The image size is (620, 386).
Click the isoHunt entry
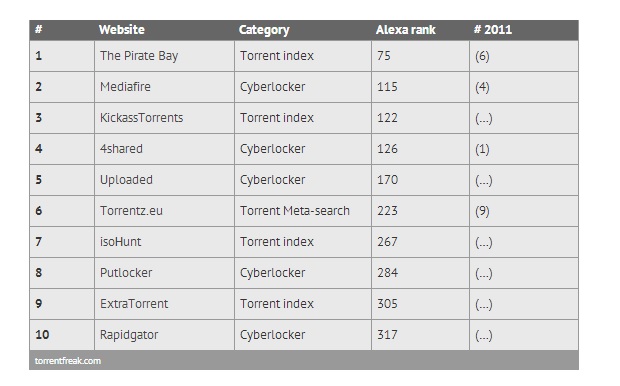coord(121,242)
